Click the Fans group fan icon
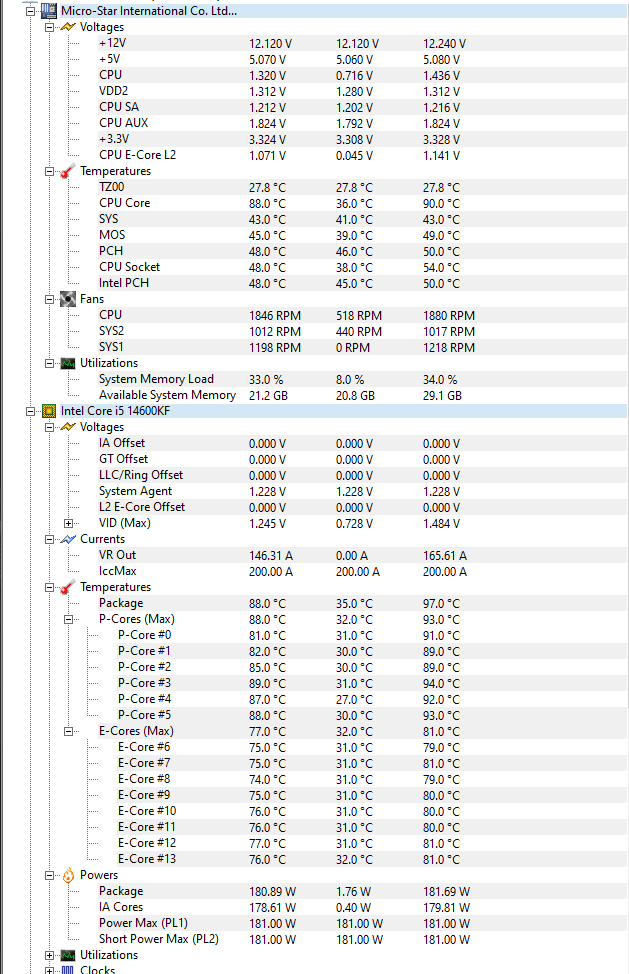The image size is (629, 974). (x=68, y=299)
